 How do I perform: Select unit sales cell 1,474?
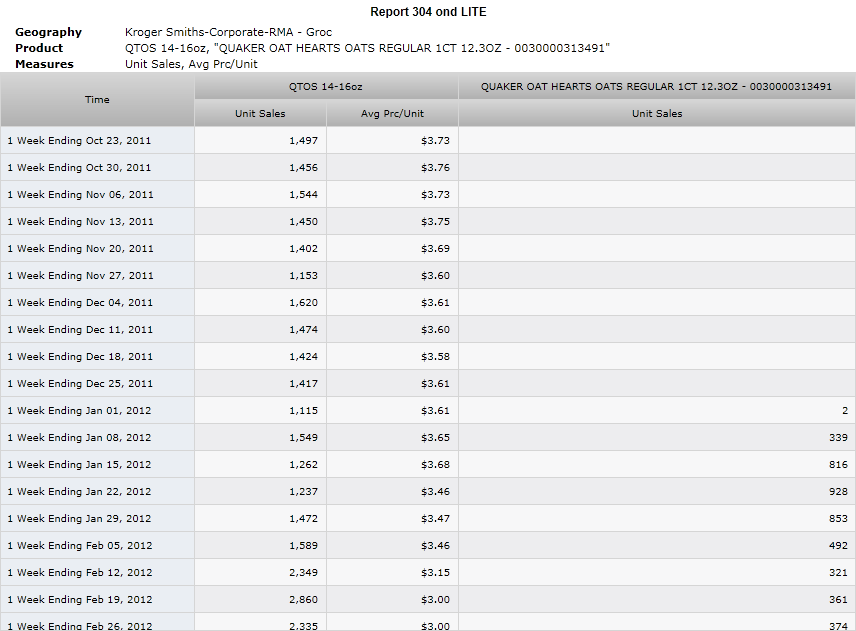(260, 330)
